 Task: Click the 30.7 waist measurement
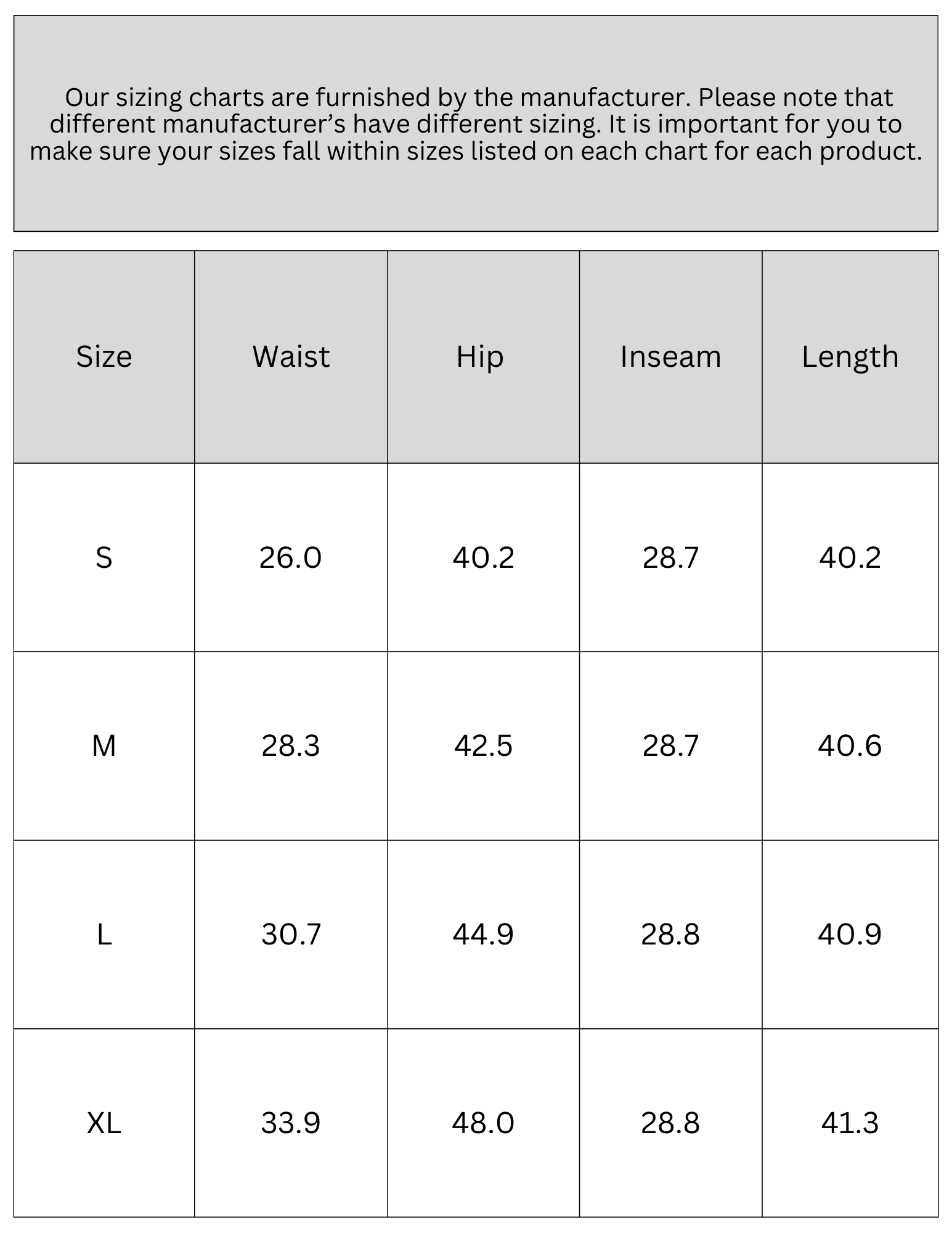coord(291,935)
